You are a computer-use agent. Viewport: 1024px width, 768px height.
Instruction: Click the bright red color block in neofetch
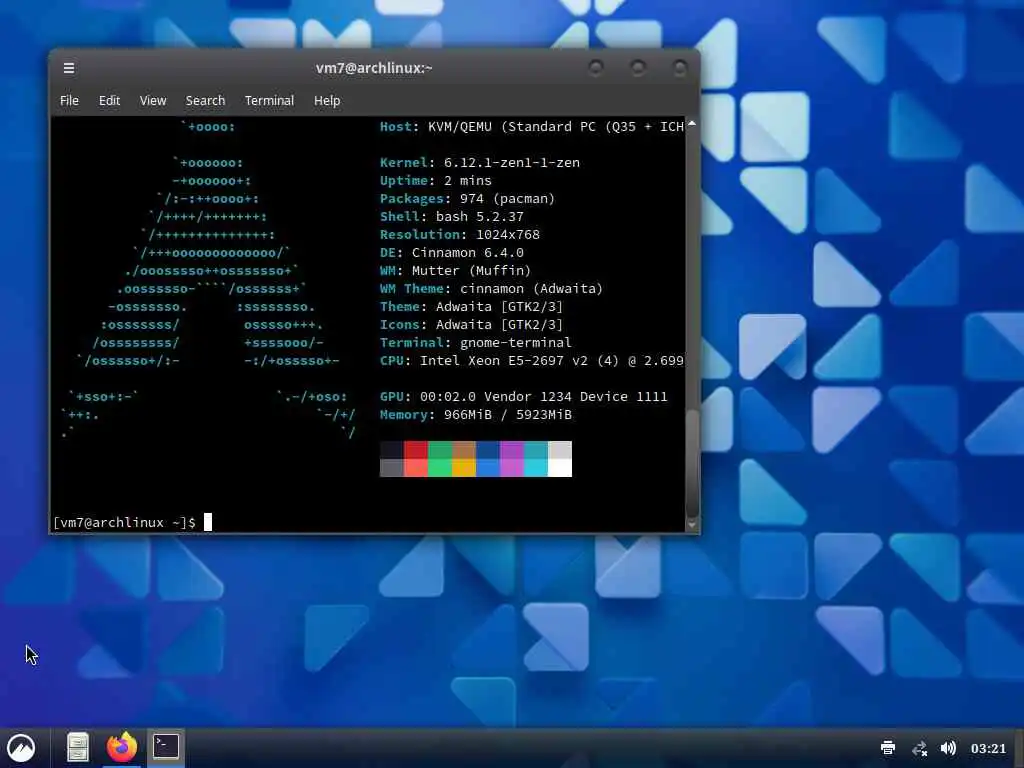coord(416,468)
